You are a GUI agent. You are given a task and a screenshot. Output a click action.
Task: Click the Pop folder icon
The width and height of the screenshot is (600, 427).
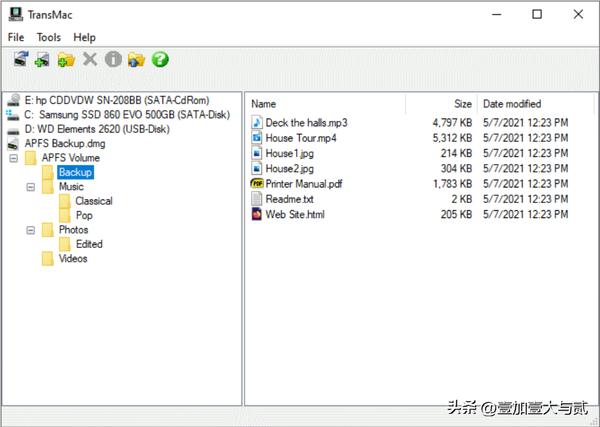[x=64, y=215]
